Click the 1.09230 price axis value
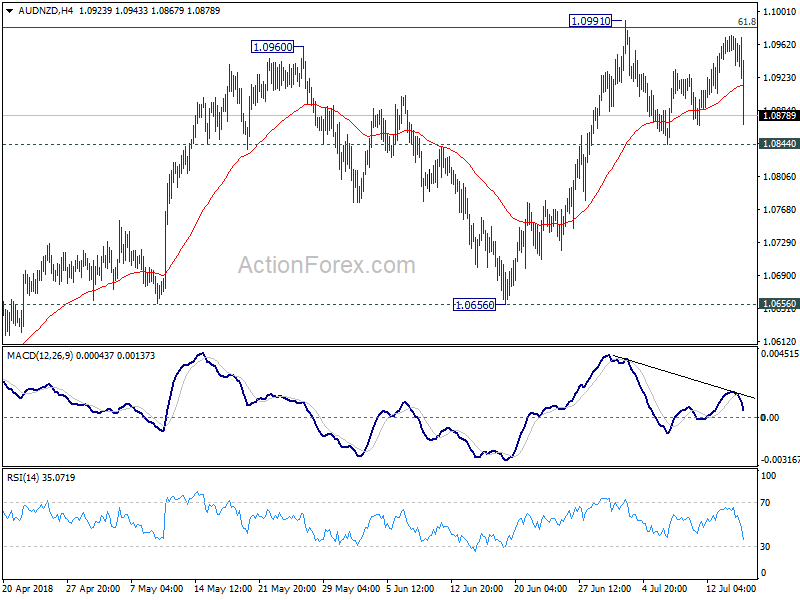The width and height of the screenshot is (800, 600). click(779, 78)
